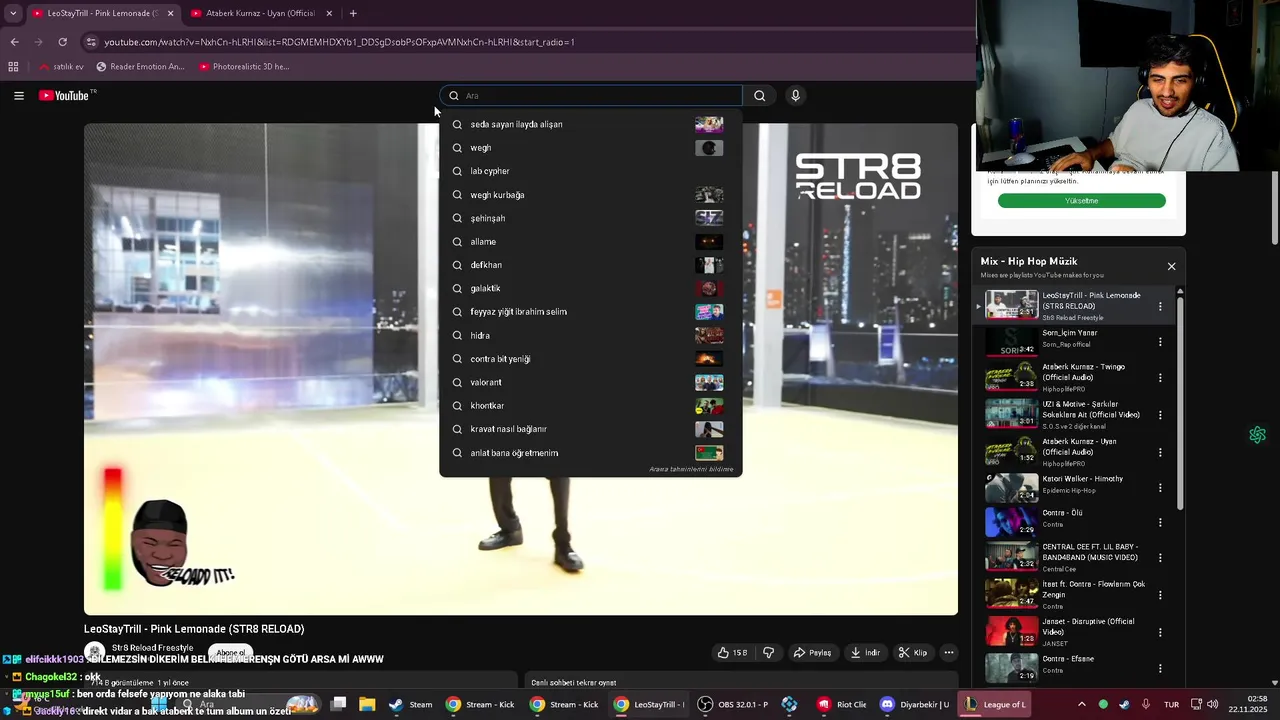This screenshot has height=720, width=1280.
Task: Open League of Legends from the taskbar
Action: click(995, 704)
